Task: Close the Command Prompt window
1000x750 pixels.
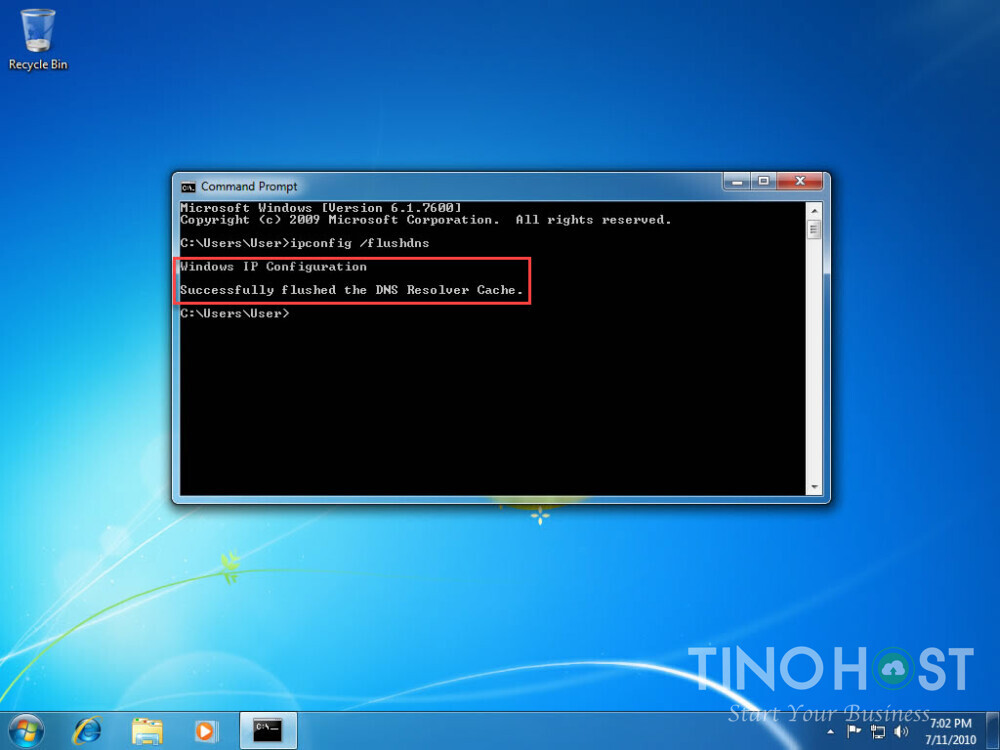Action: (x=800, y=182)
